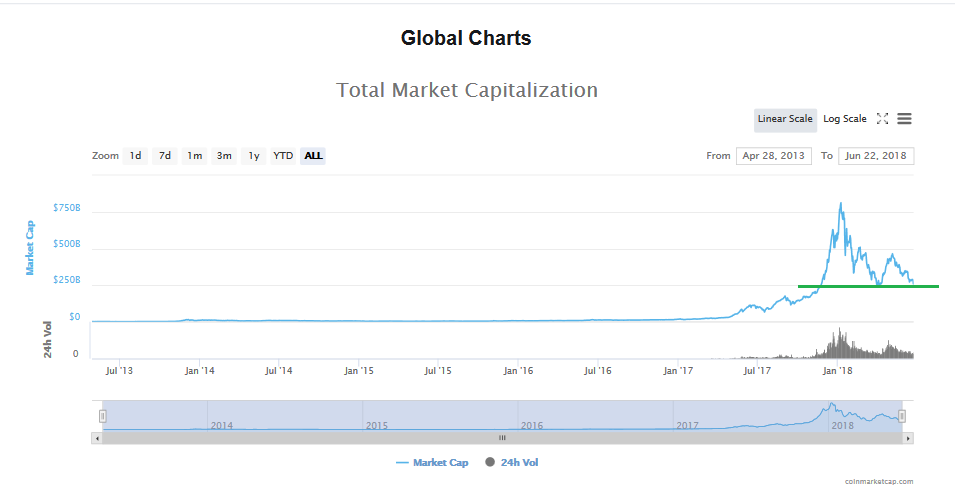Set zoom range to 7d
The image size is (955, 503).
click(165, 156)
